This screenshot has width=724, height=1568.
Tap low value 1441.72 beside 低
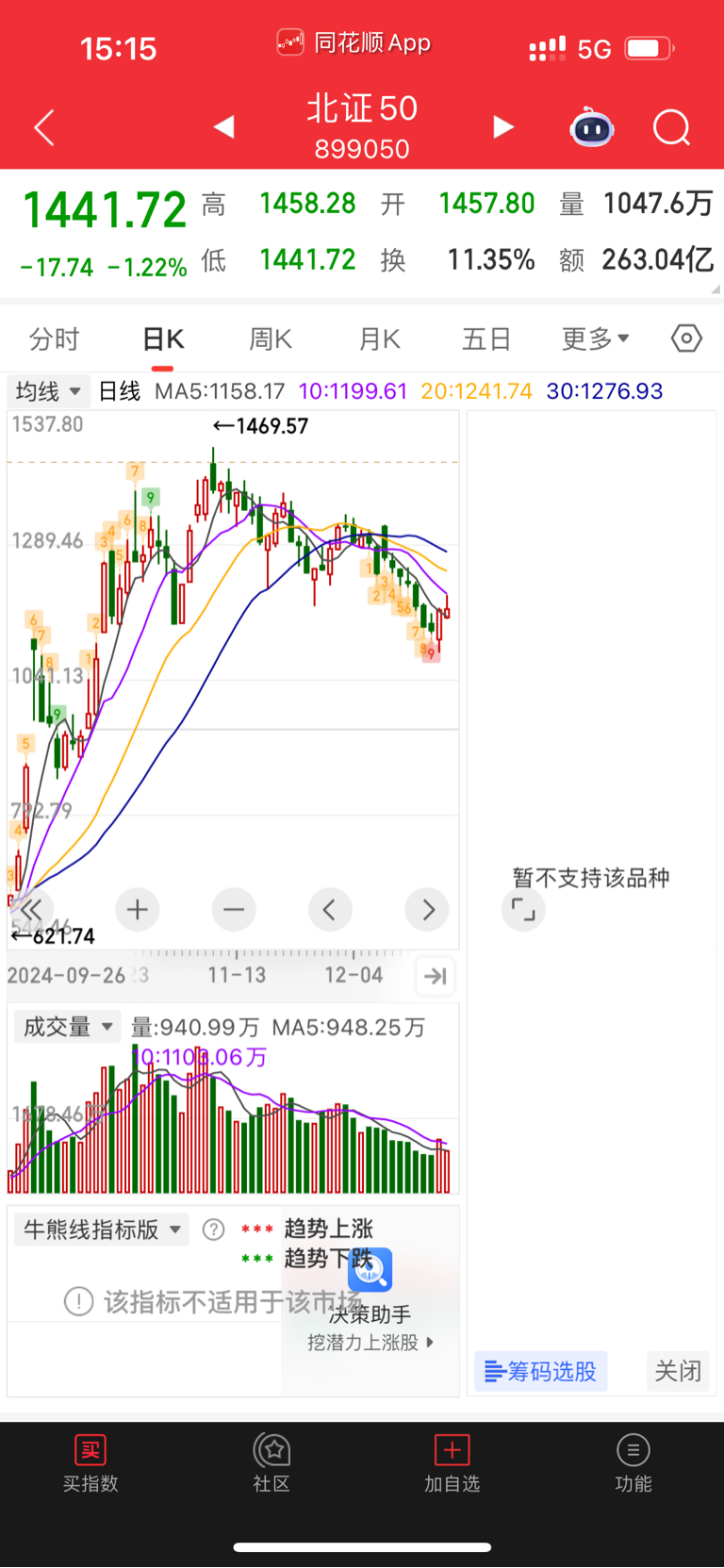click(x=307, y=259)
